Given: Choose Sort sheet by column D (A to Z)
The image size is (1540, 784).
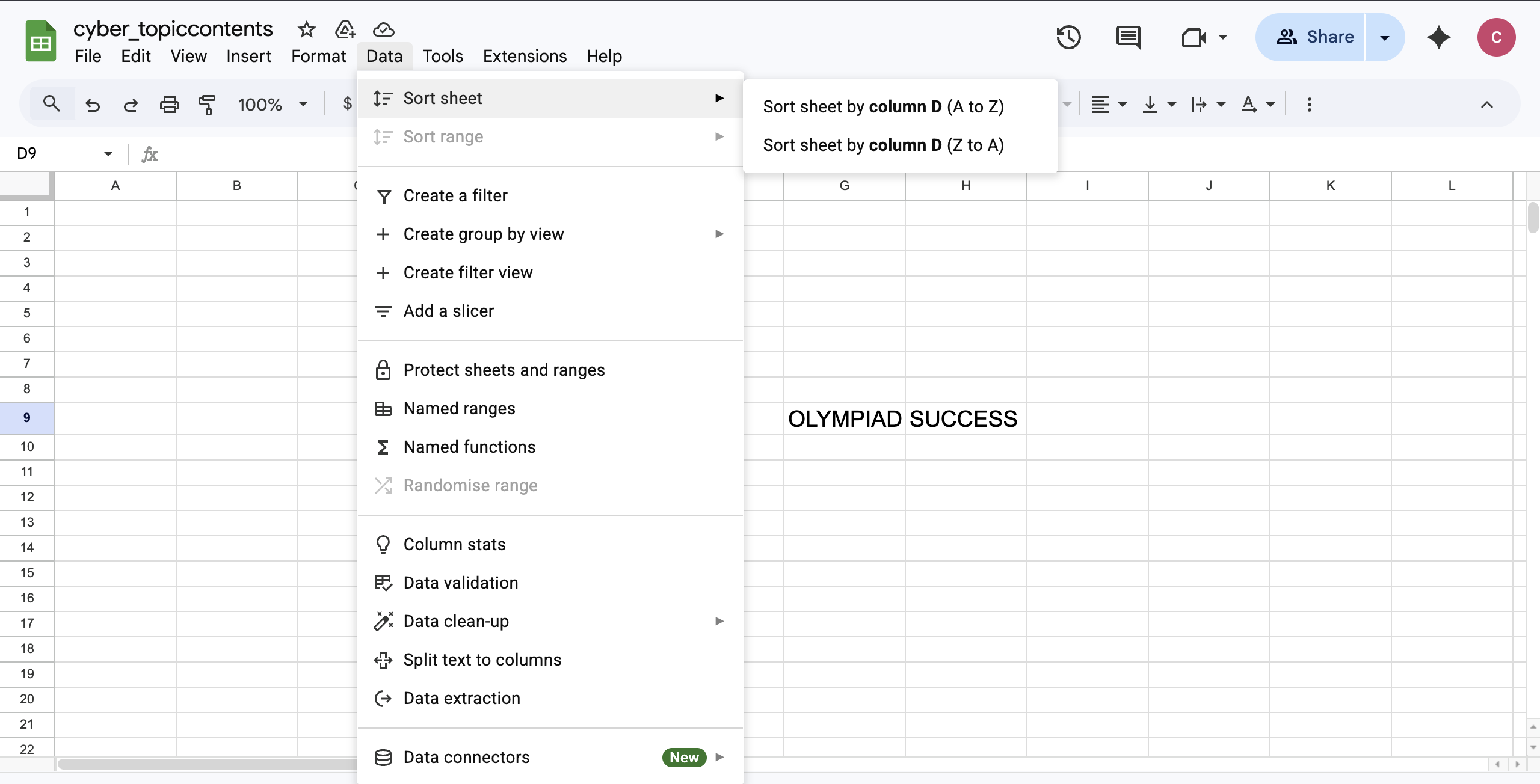Looking at the screenshot, I should [x=883, y=106].
